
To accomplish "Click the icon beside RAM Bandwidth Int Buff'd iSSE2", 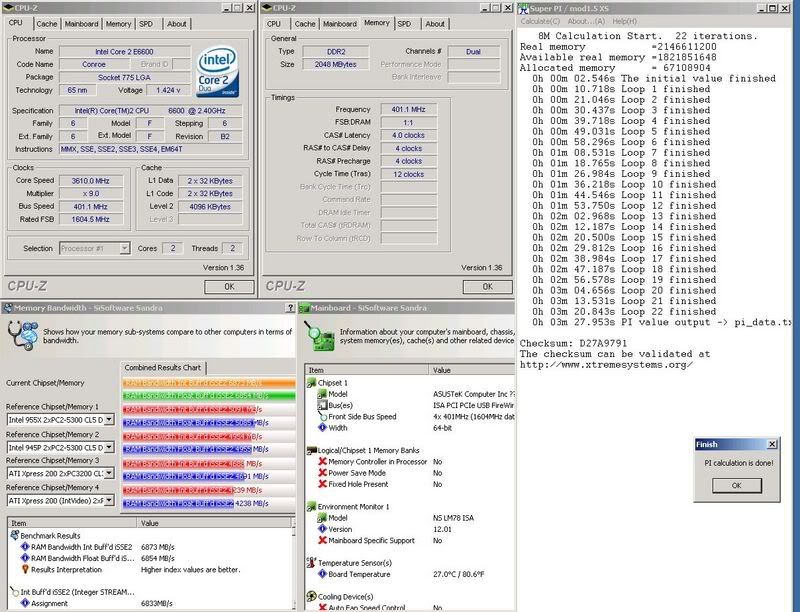I will [24, 547].
